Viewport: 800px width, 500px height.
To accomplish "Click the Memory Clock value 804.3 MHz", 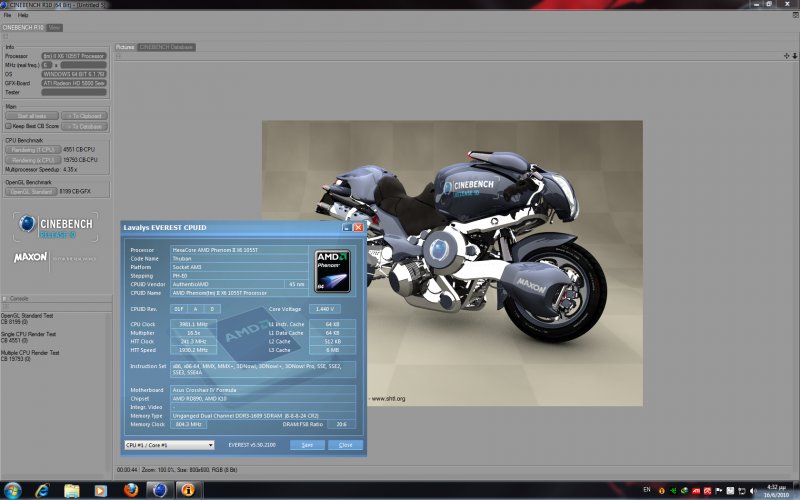I will 188,424.
